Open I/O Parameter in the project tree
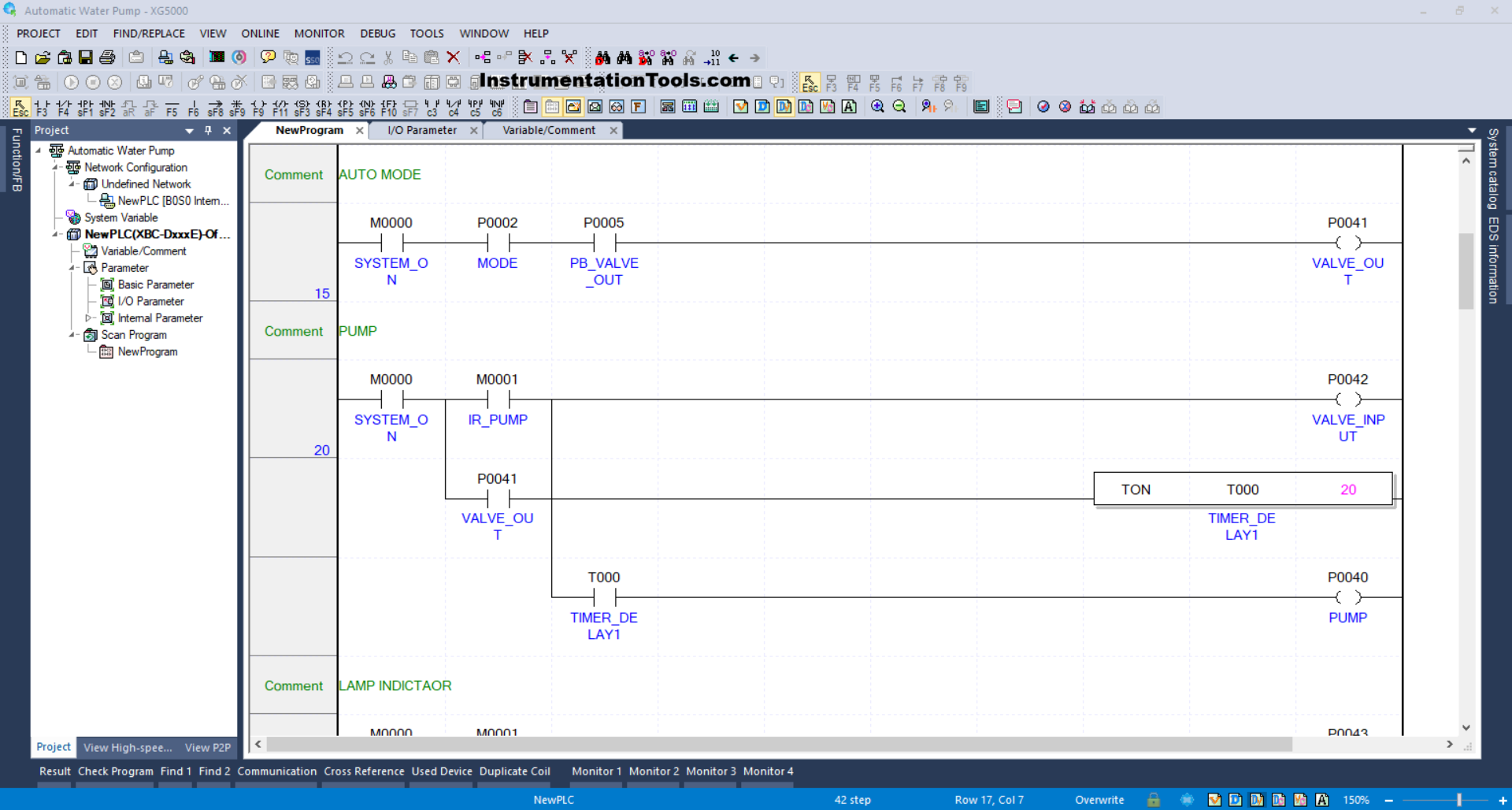Viewport: 1512px width, 810px height. [150, 302]
